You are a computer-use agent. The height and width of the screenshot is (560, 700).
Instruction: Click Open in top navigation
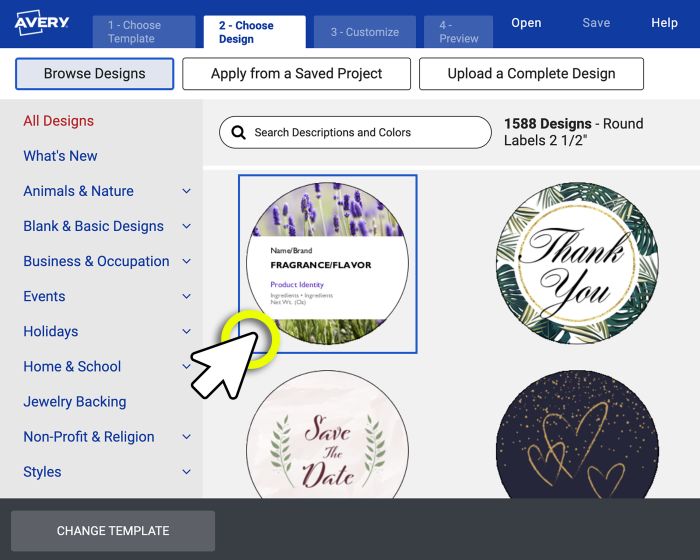pos(526,23)
